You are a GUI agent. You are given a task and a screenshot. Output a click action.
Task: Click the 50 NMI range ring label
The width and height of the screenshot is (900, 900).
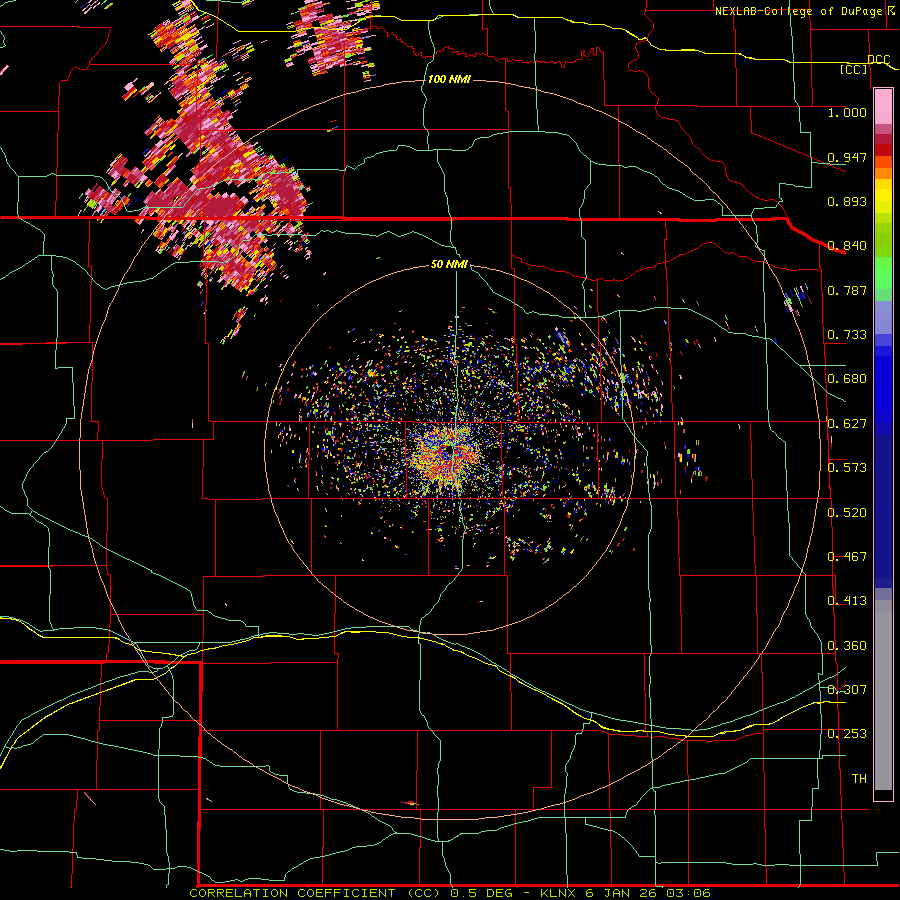[x=449, y=264]
